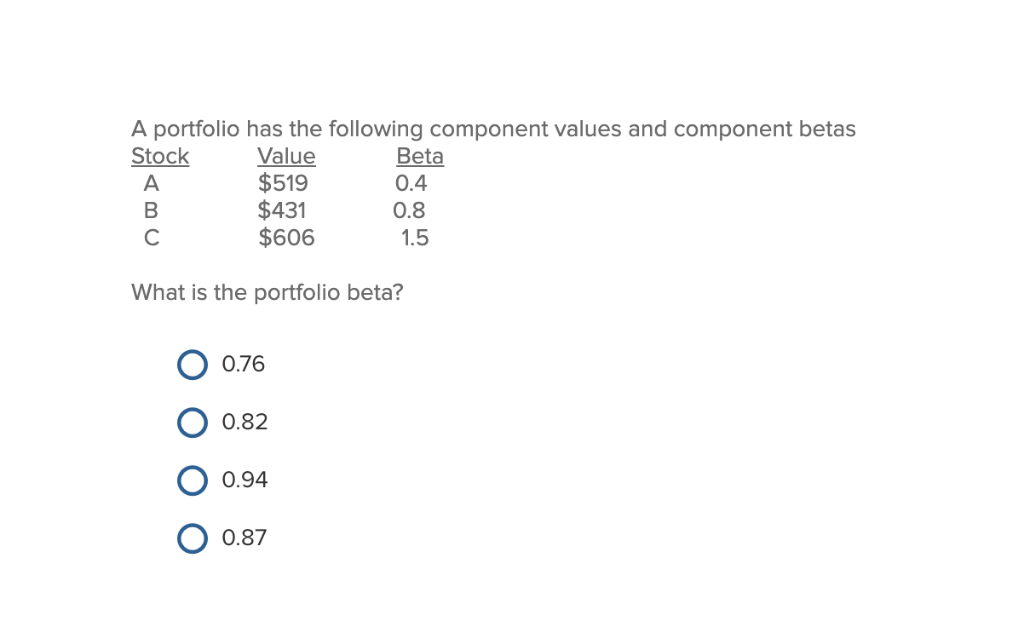Pick the 0.87 radio button
The height and width of the screenshot is (644, 1024).
pos(192,539)
